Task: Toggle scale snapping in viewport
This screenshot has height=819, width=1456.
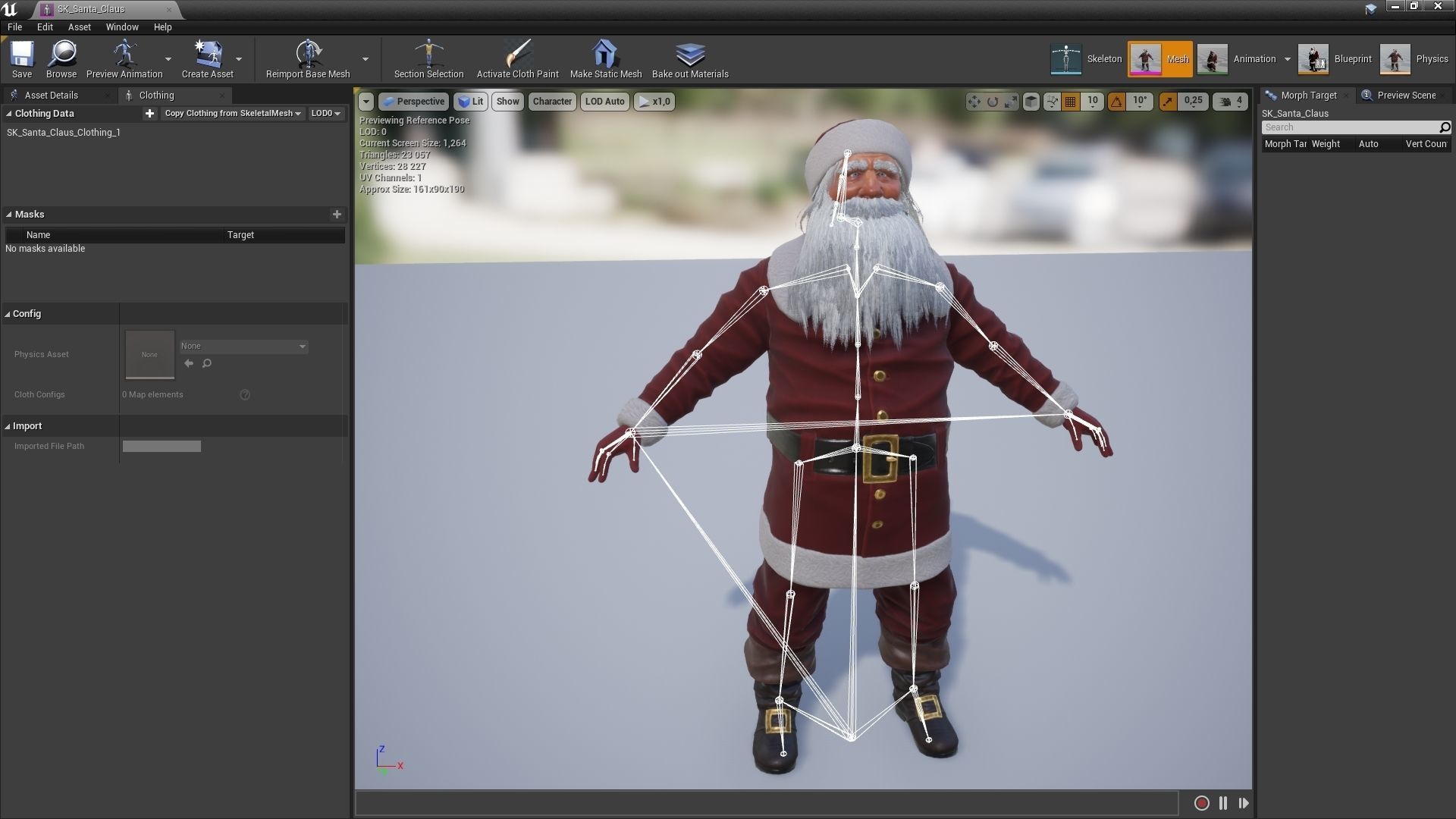Action: click(x=1168, y=102)
